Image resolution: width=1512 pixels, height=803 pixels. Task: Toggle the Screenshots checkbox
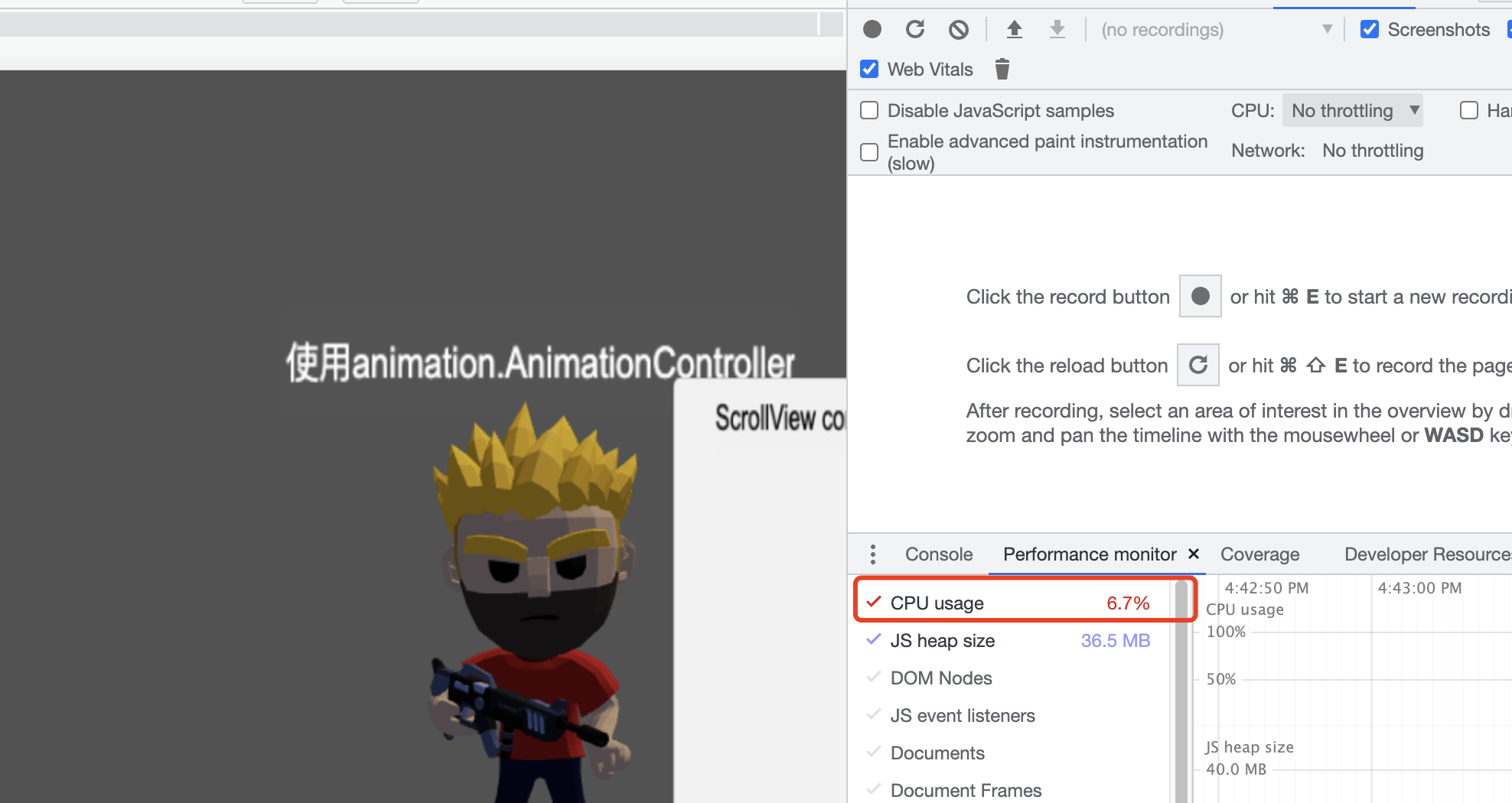click(1370, 30)
